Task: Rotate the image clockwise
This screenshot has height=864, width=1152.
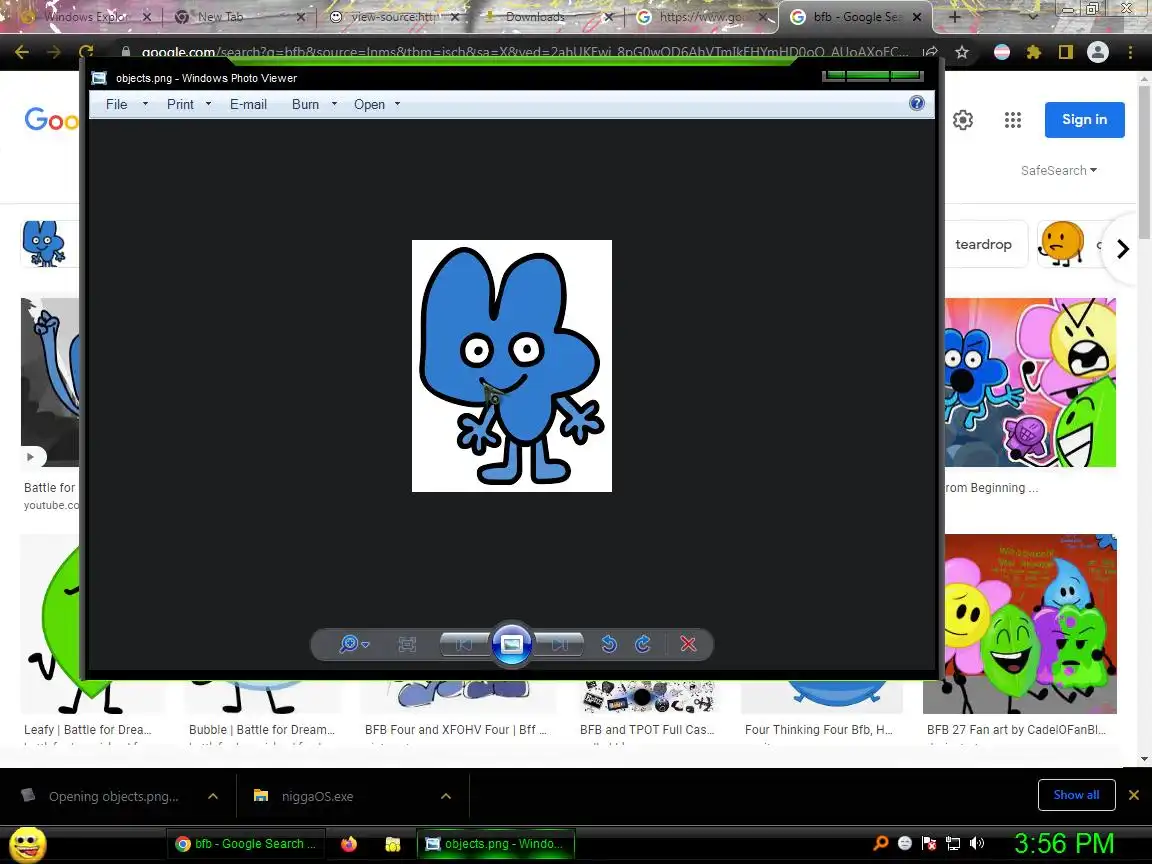Action: pos(643,644)
